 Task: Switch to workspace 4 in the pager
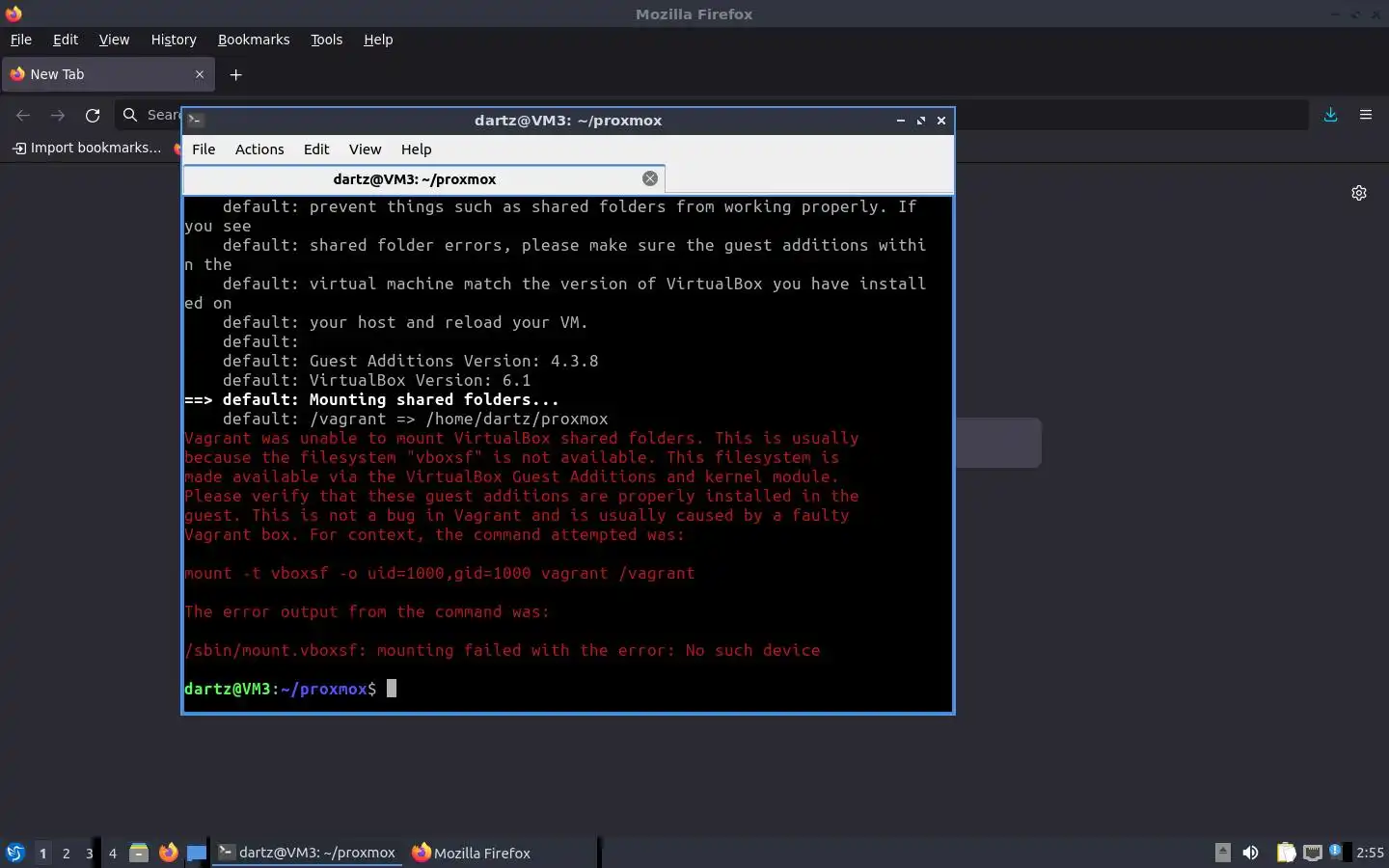(x=112, y=853)
